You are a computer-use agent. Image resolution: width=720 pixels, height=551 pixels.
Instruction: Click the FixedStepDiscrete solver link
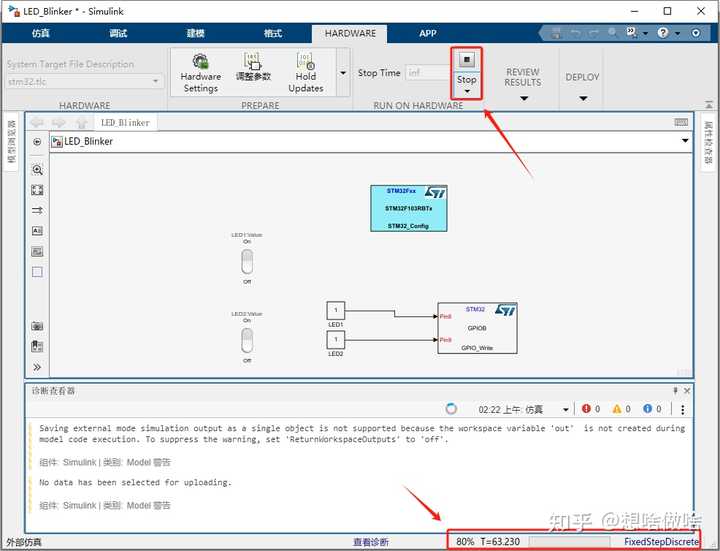pyautogui.click(x=661, y=542)
